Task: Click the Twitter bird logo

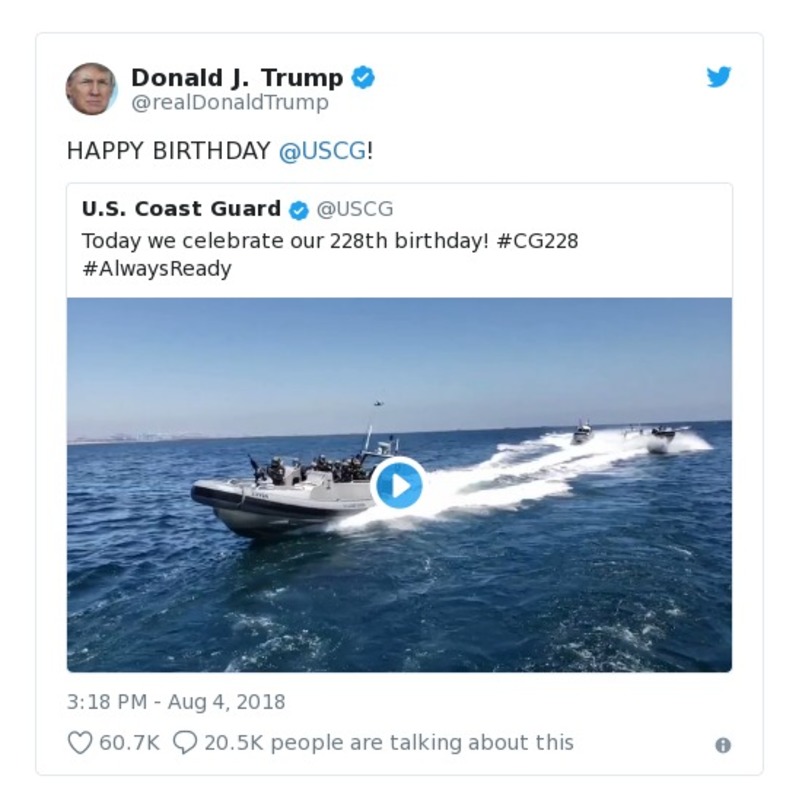Action: click(x=720, y=76)
